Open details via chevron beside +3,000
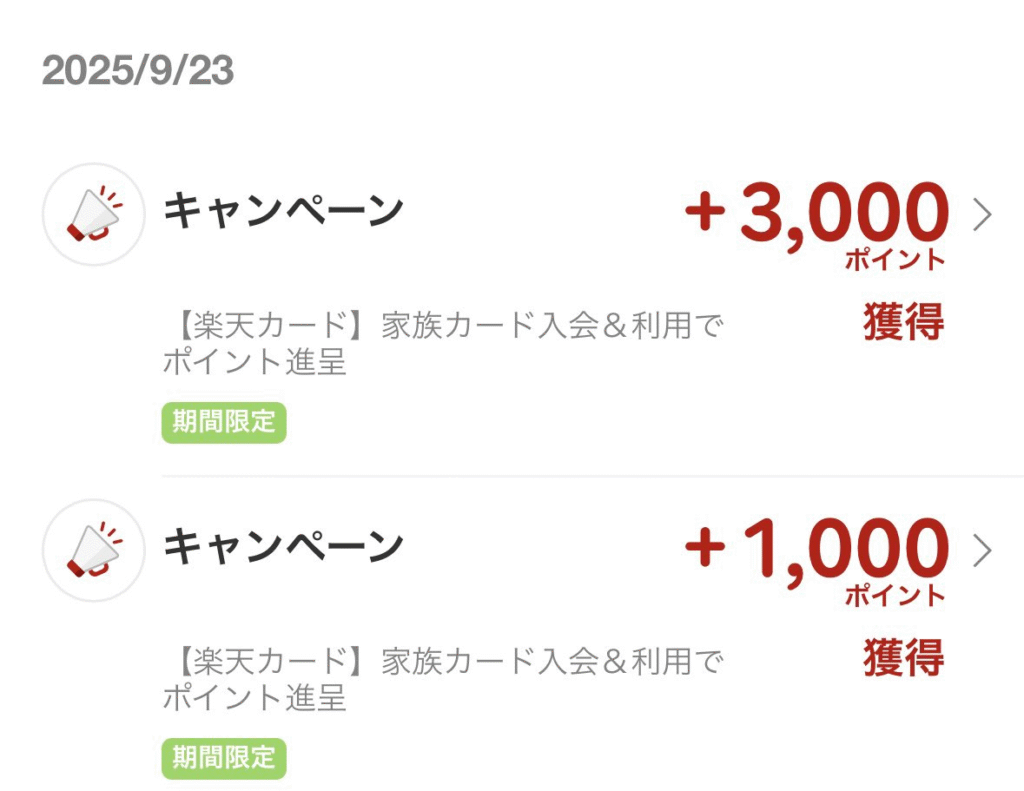The image size is (1024, 791). (982, 215)
